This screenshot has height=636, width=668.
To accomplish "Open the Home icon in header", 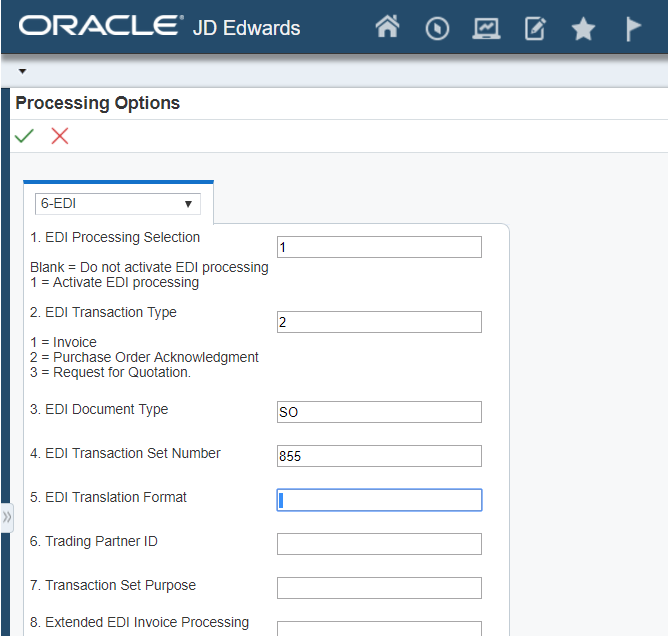I will tap(387, 27).
